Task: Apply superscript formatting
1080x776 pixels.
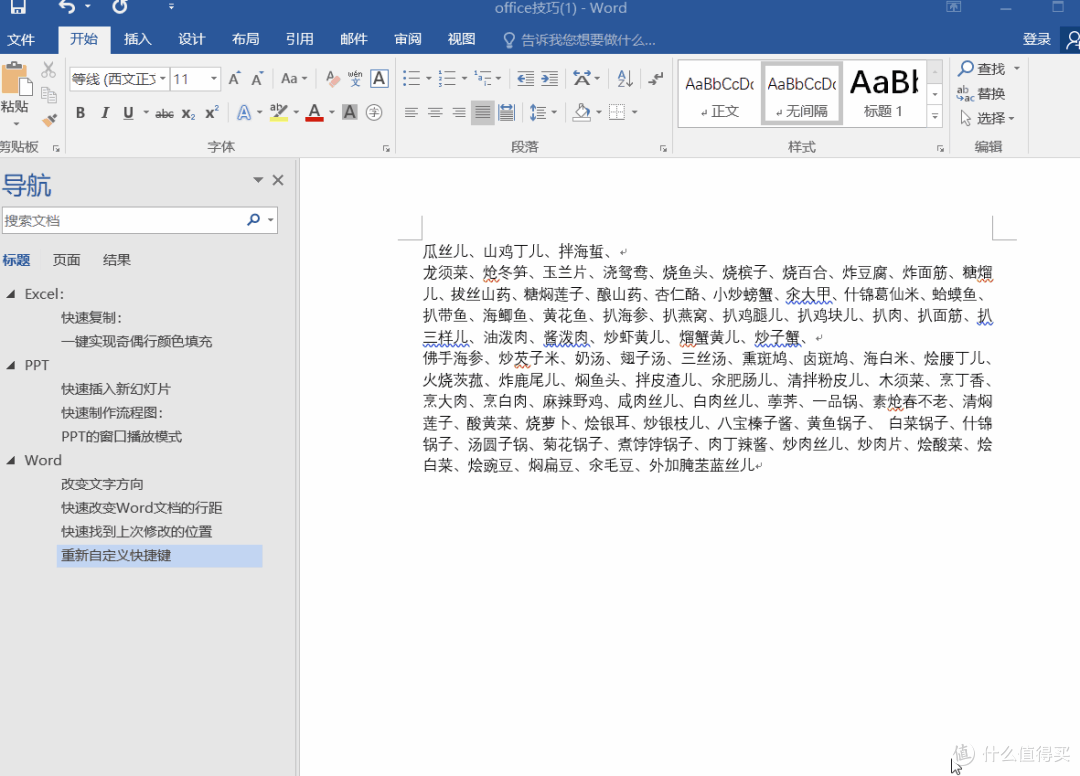Action: click(209, 113)
